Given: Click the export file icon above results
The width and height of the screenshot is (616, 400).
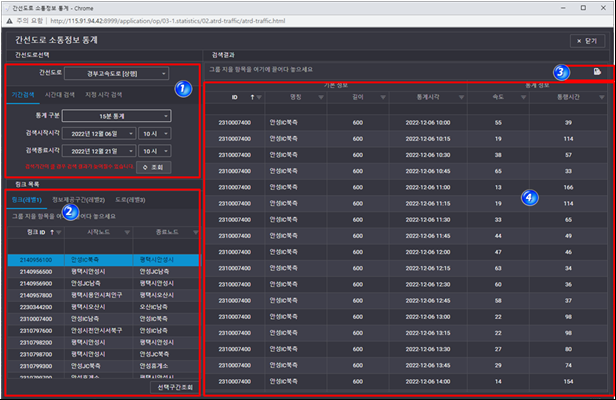Looking at the screenshot, I should (x=596, y=72).
